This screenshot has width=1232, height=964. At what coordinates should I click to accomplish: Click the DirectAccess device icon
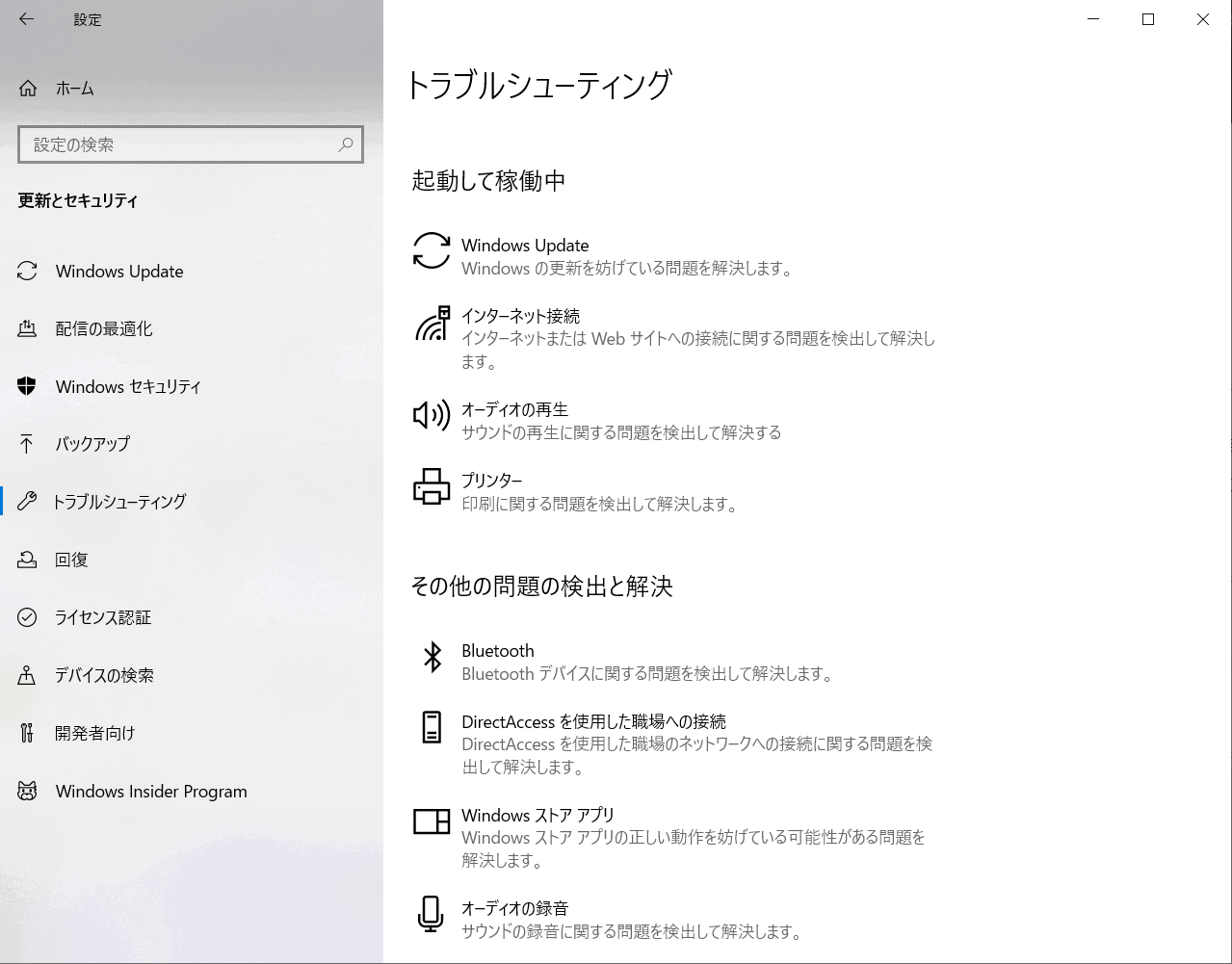[432, 727]
